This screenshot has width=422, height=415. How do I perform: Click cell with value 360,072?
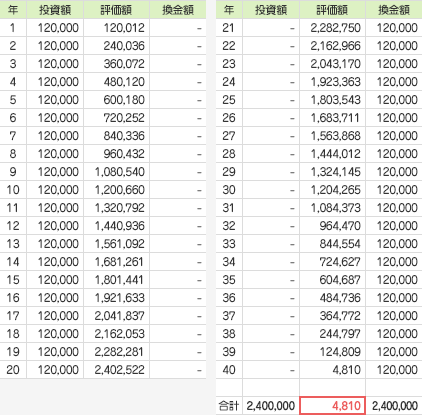117,64
